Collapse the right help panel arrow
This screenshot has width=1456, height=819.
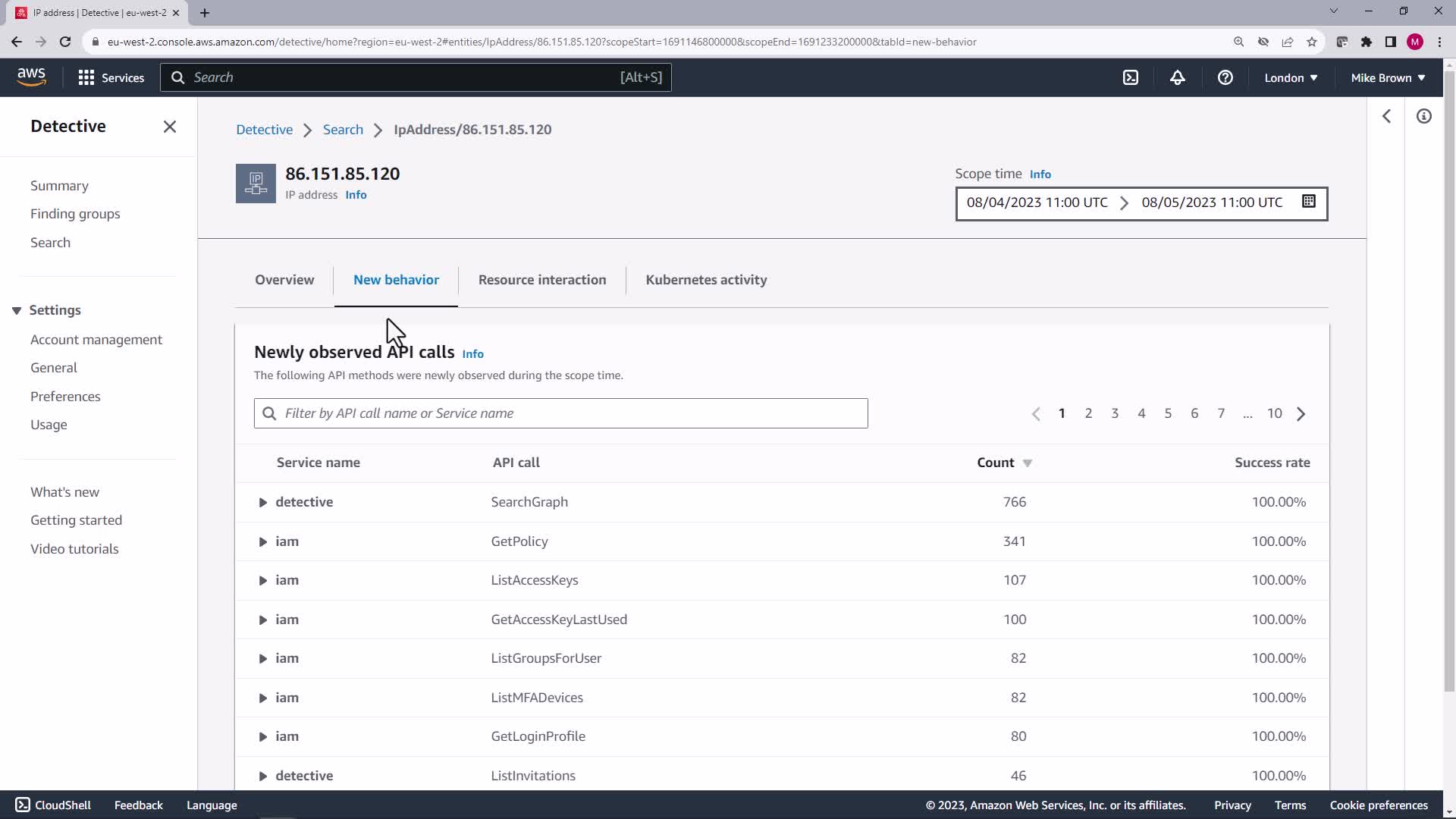(1386, 116)
